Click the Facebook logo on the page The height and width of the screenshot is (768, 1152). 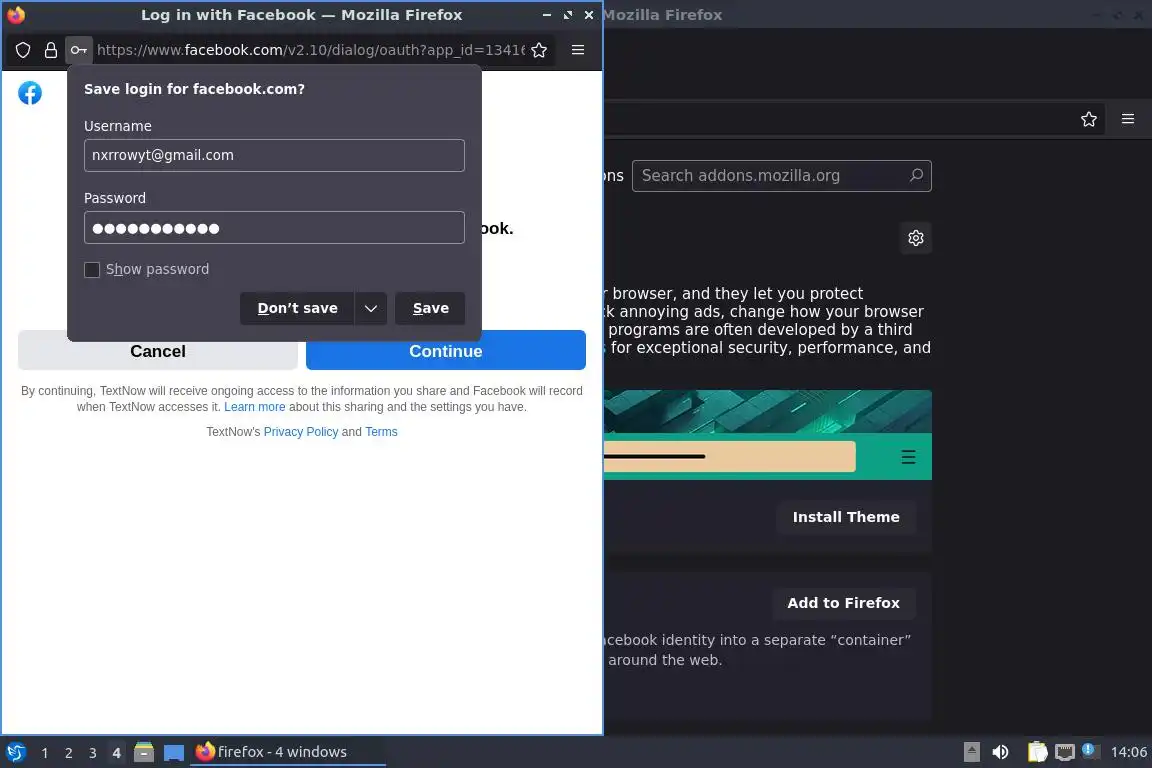30,93
